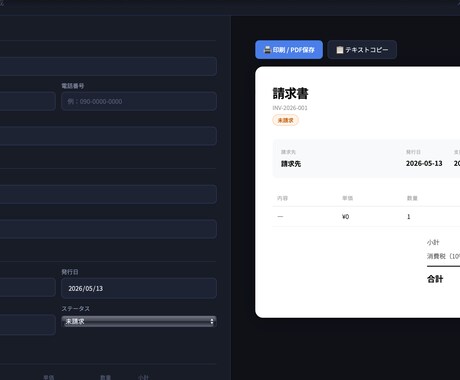Click the invoice number INV-2026-001

(290, 108)
